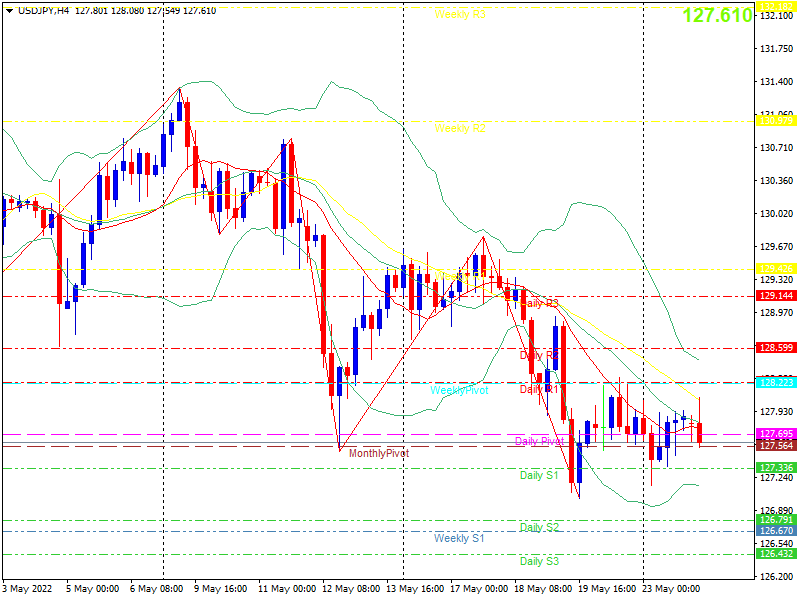
Task: Click the Weekly R3 level label
Action: 460,15
